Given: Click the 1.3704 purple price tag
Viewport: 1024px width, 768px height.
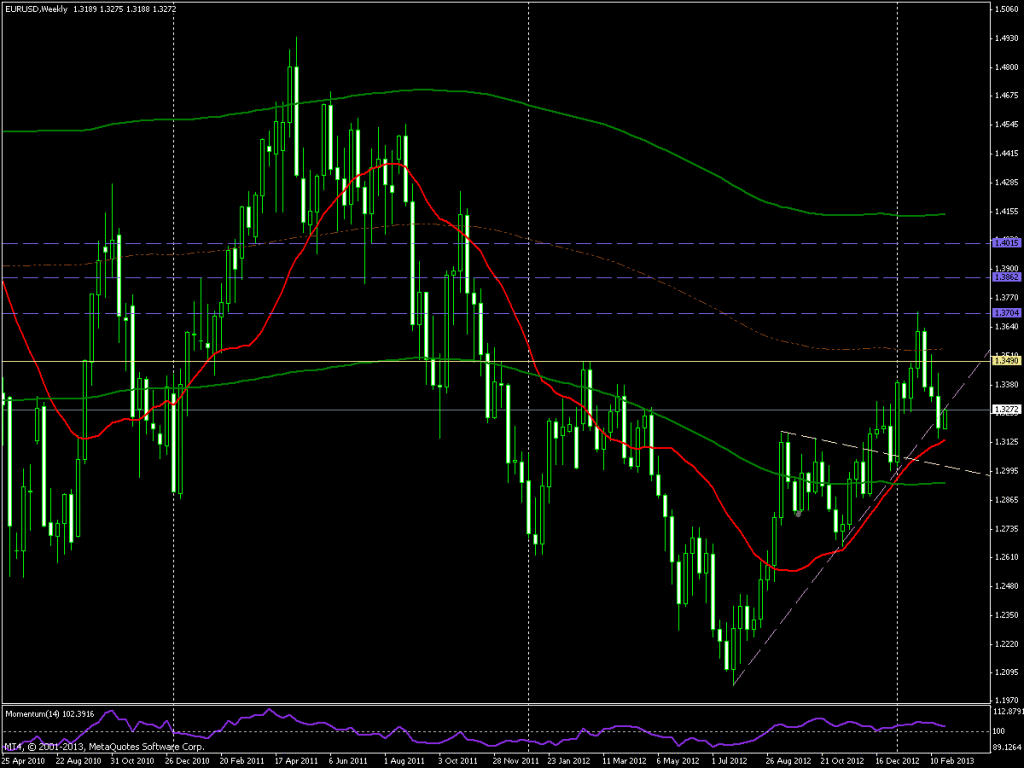Looking at the screenshot, I should 1005,314.
